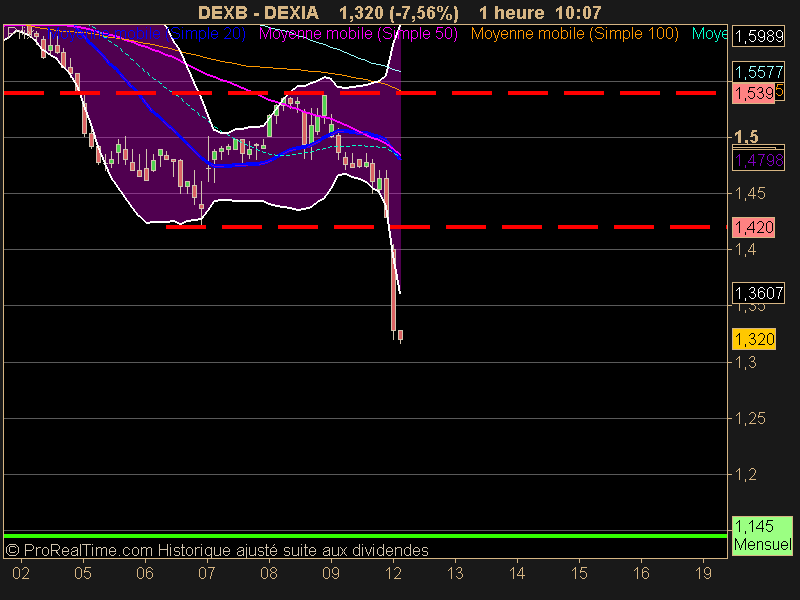Select the Moyenne mobile (Simple 100) legend

(574, 34)
